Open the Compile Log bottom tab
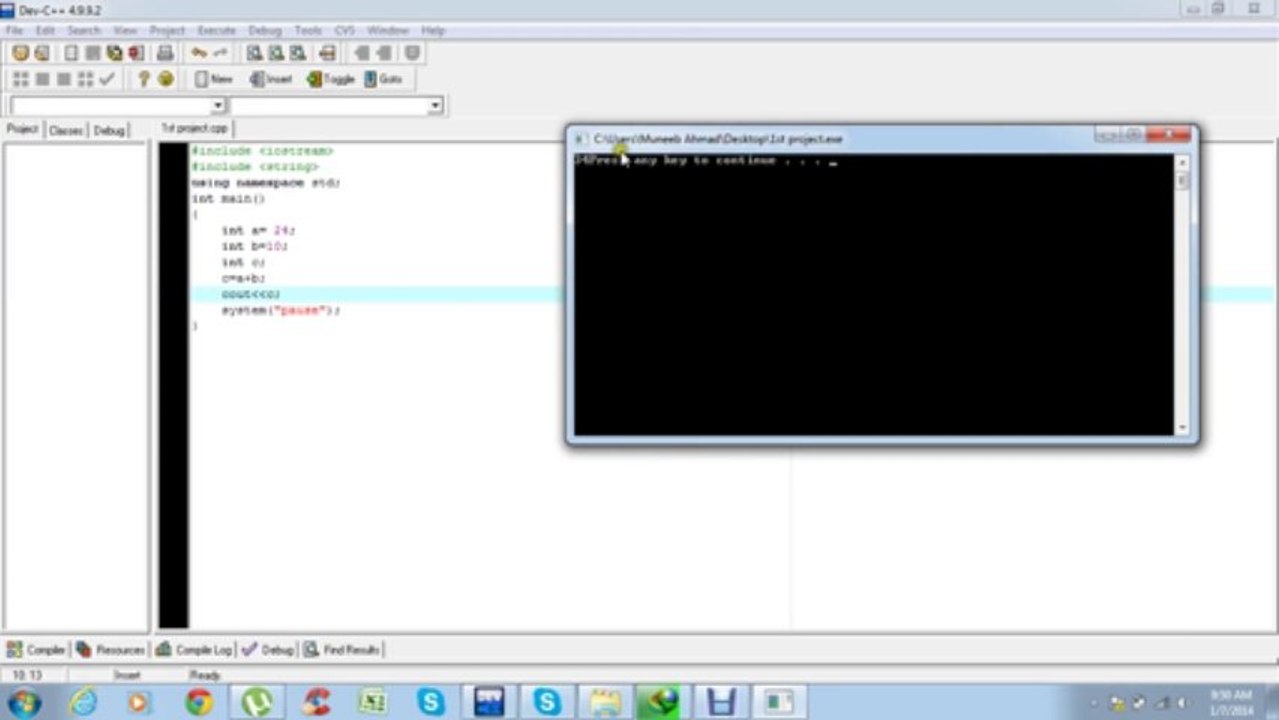The height and width of the screenshot is (720, 1279). (194, 650)
